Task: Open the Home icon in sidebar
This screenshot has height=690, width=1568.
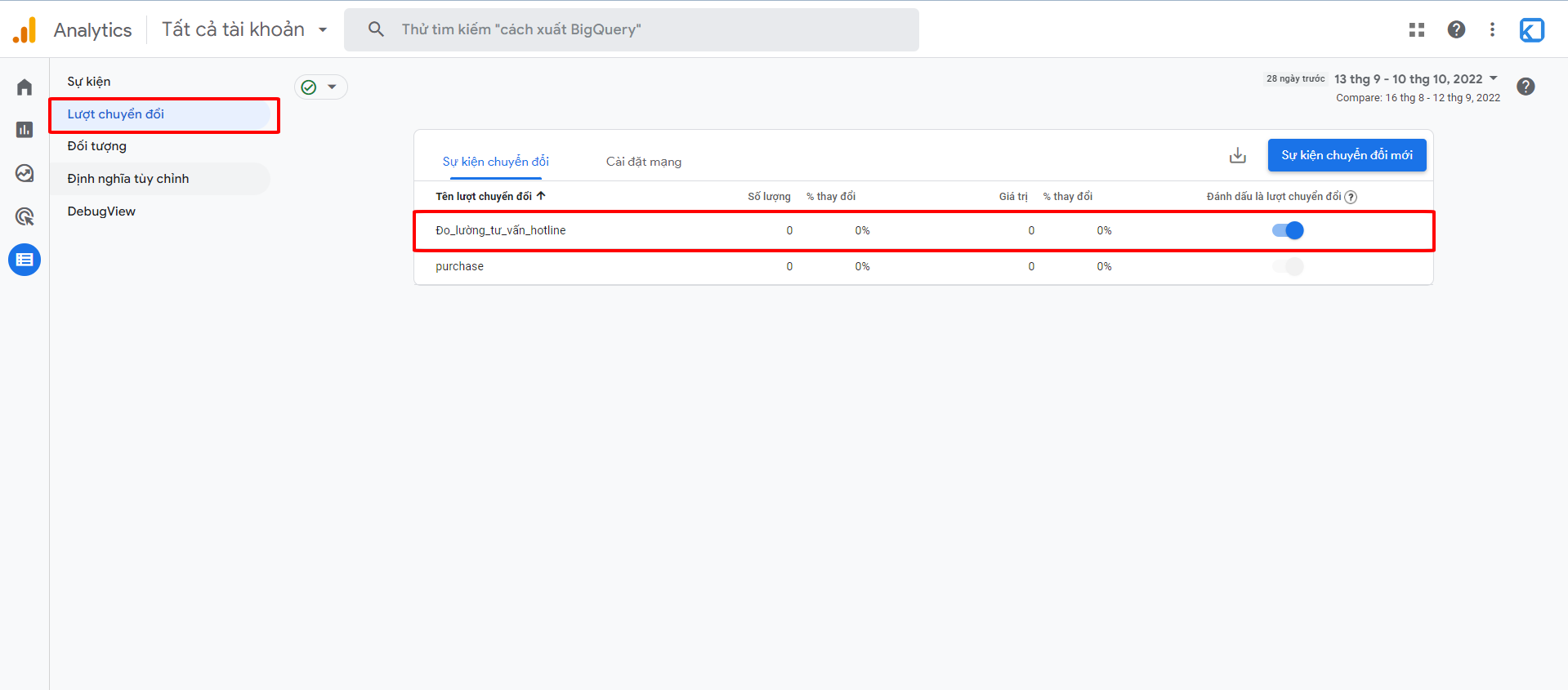Action: click(25, 87)
